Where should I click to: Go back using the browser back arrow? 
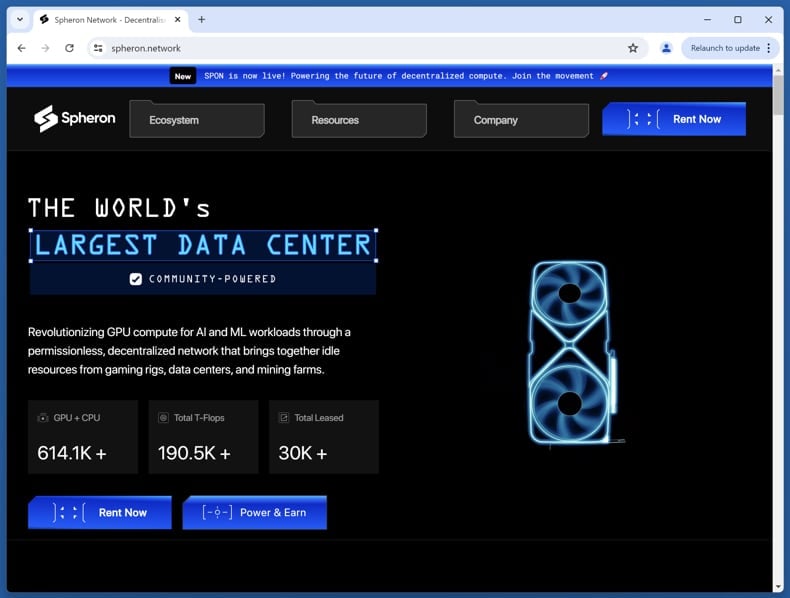tap(21, 48)
